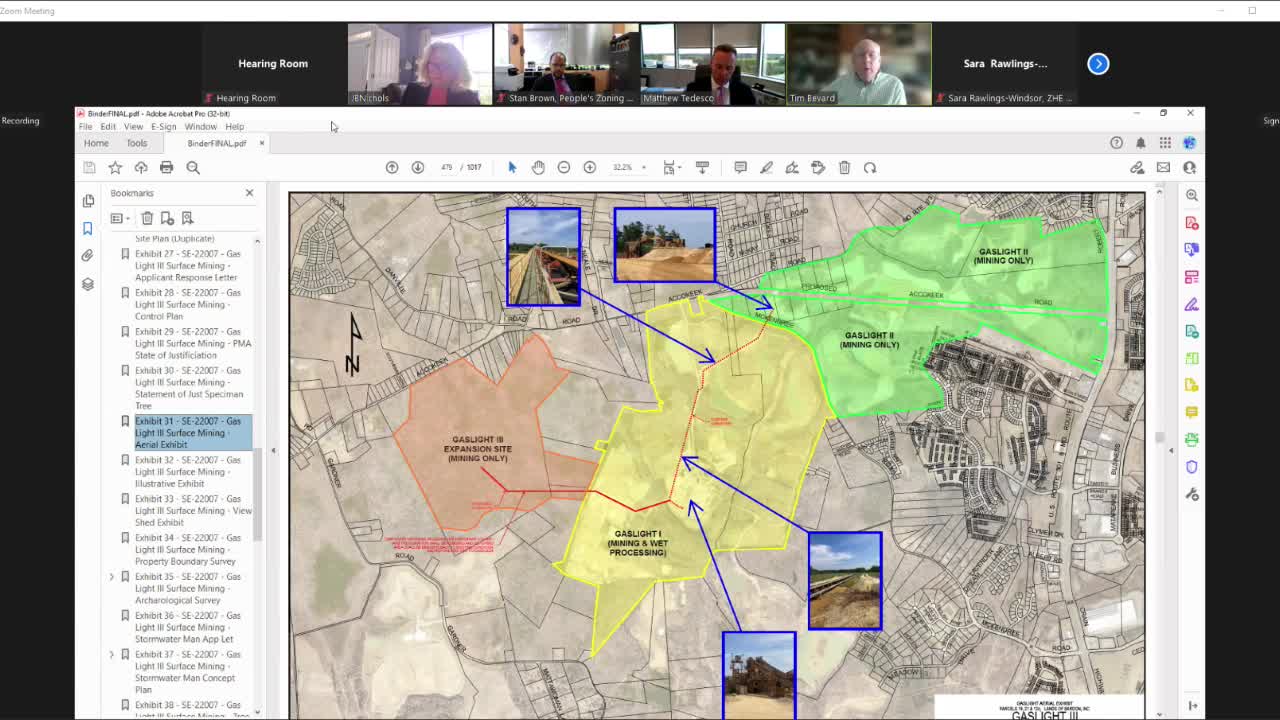Click the bookmarks panel scrollbar thumb
The height and width of the screenshot is (720, 1280).
click(x=257, y=495)
